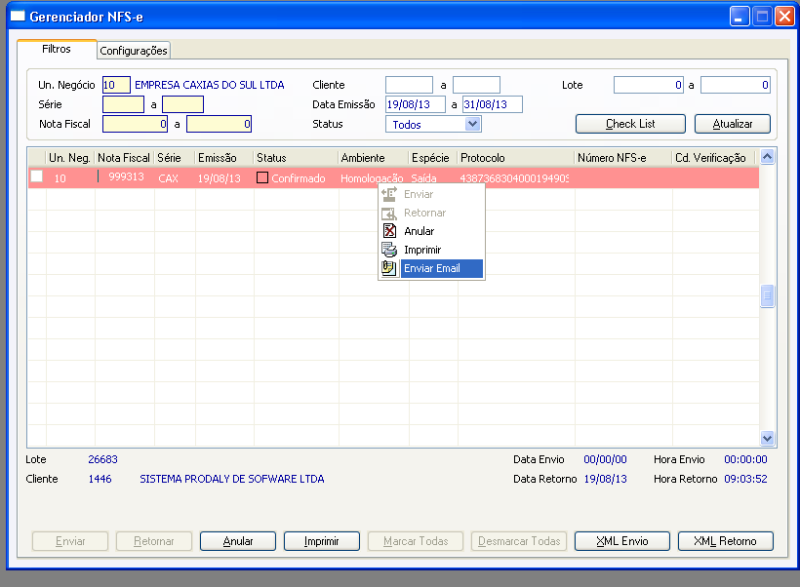The image size is (800, 587).
Task: Tick the checkbox on row 999313
Action: pos(36,176)
